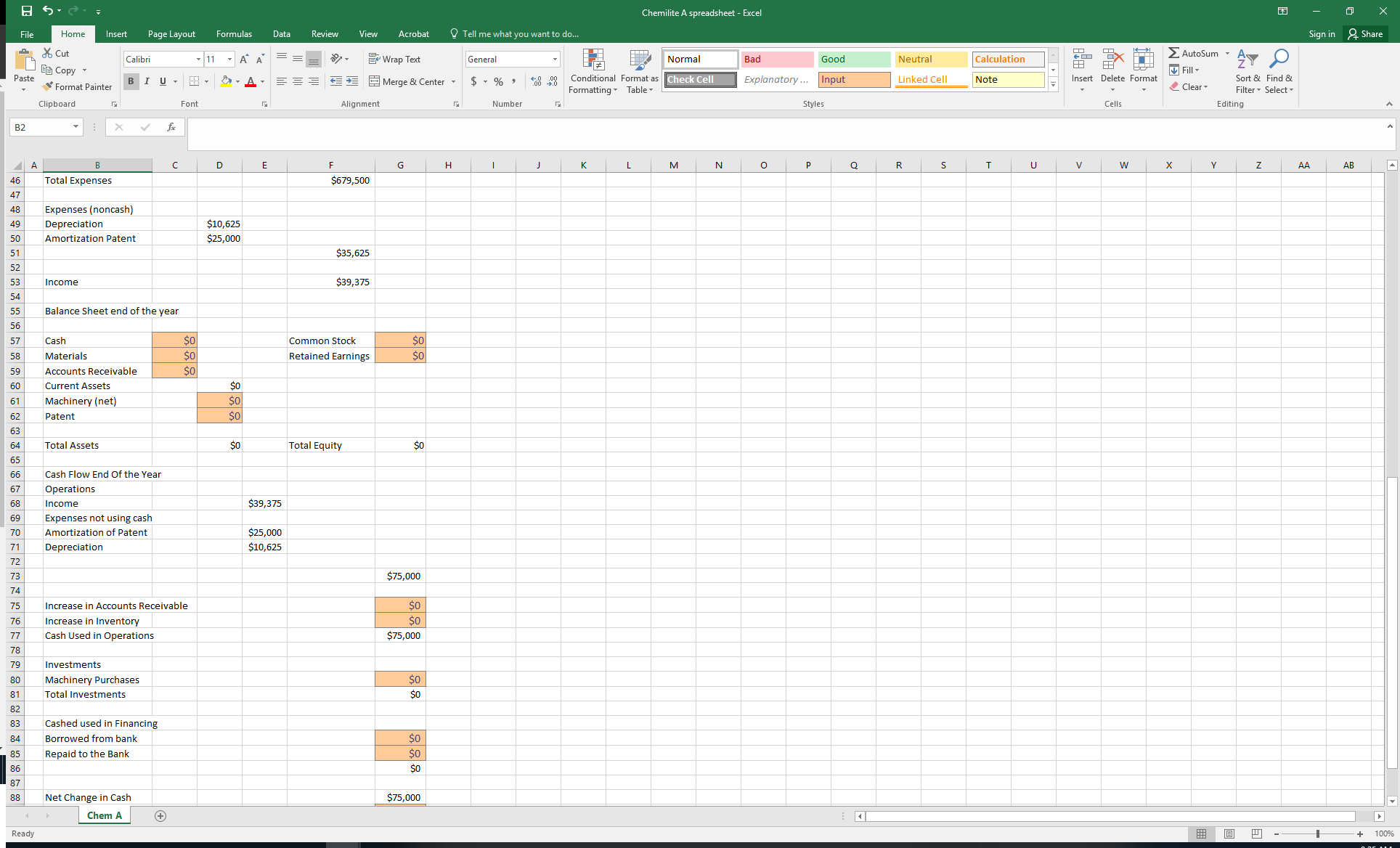
Task: Click the add new sheet plus icon
Action: coord(160,816)
